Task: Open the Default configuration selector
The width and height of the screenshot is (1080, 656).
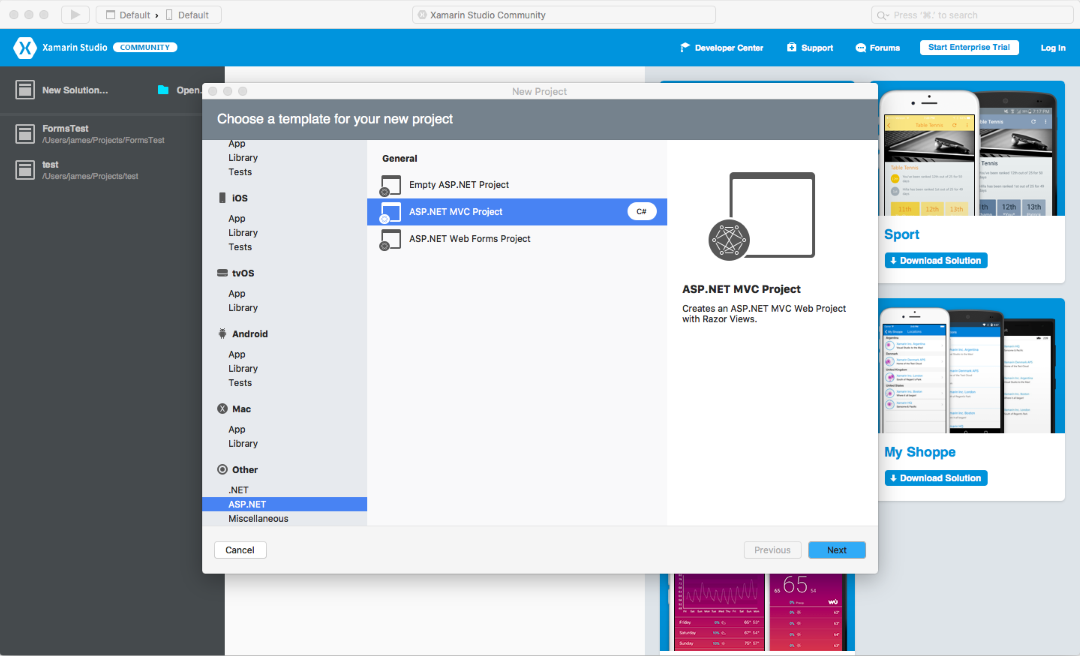Action: [x=128, y=15]
